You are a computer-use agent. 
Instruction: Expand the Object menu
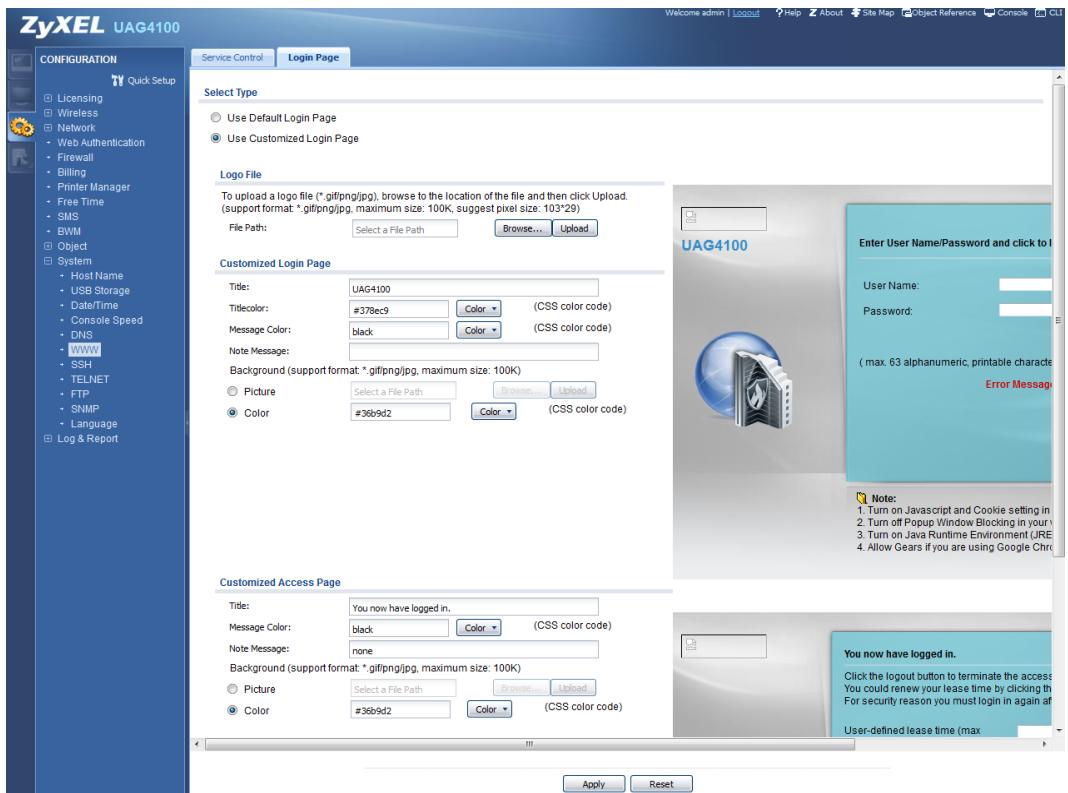pyautogui.click(x=48, y=247)
